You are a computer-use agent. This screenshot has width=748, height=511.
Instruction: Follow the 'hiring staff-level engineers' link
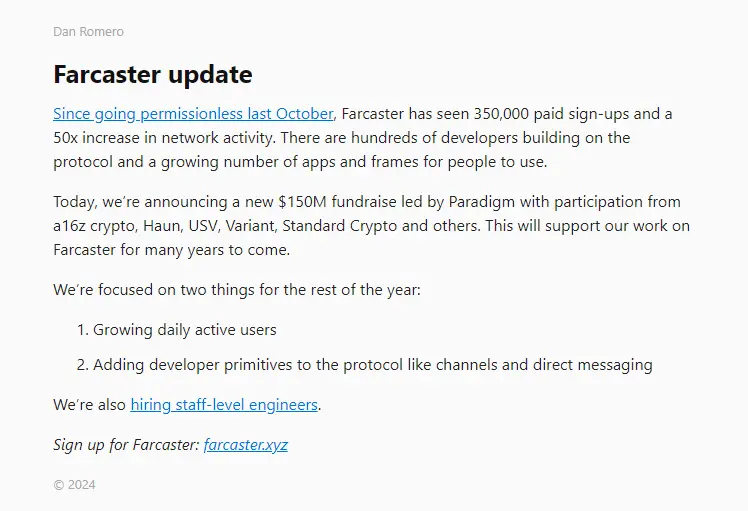pos(224,405)
